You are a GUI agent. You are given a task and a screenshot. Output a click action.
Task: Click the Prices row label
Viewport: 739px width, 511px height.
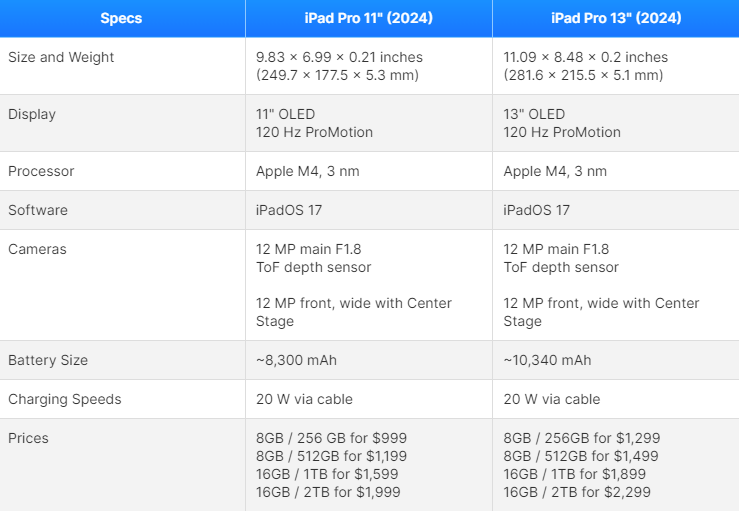[x=29, y=438]
